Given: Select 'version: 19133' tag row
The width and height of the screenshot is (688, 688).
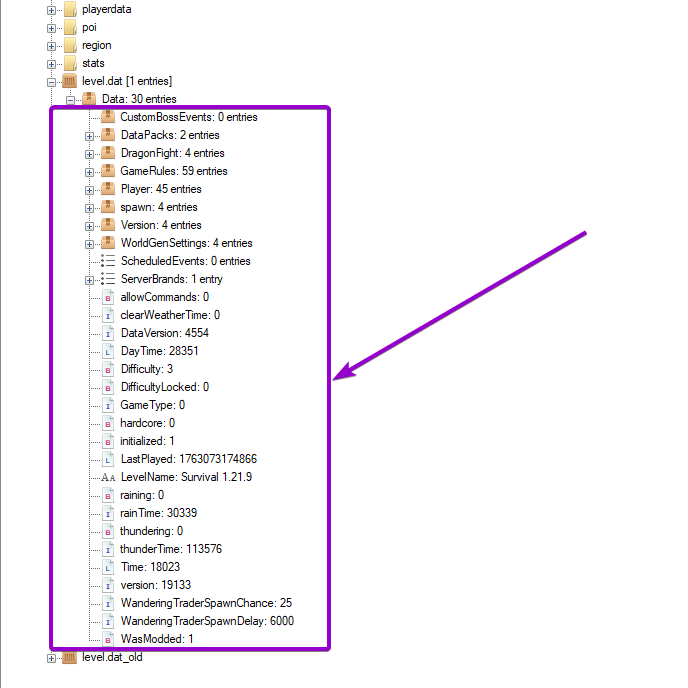Looking at the screenshot, I should [x=156, y=584].
